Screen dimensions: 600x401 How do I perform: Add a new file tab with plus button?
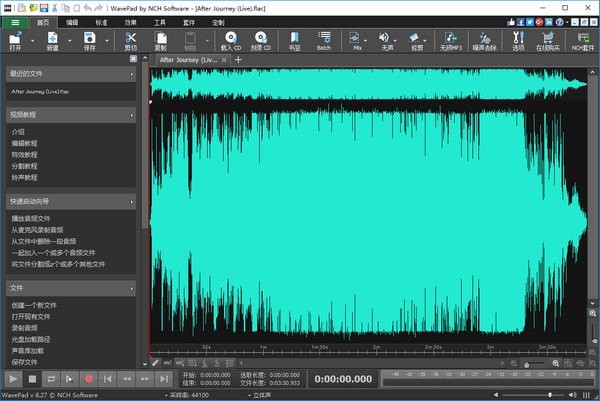coord(238,60)
